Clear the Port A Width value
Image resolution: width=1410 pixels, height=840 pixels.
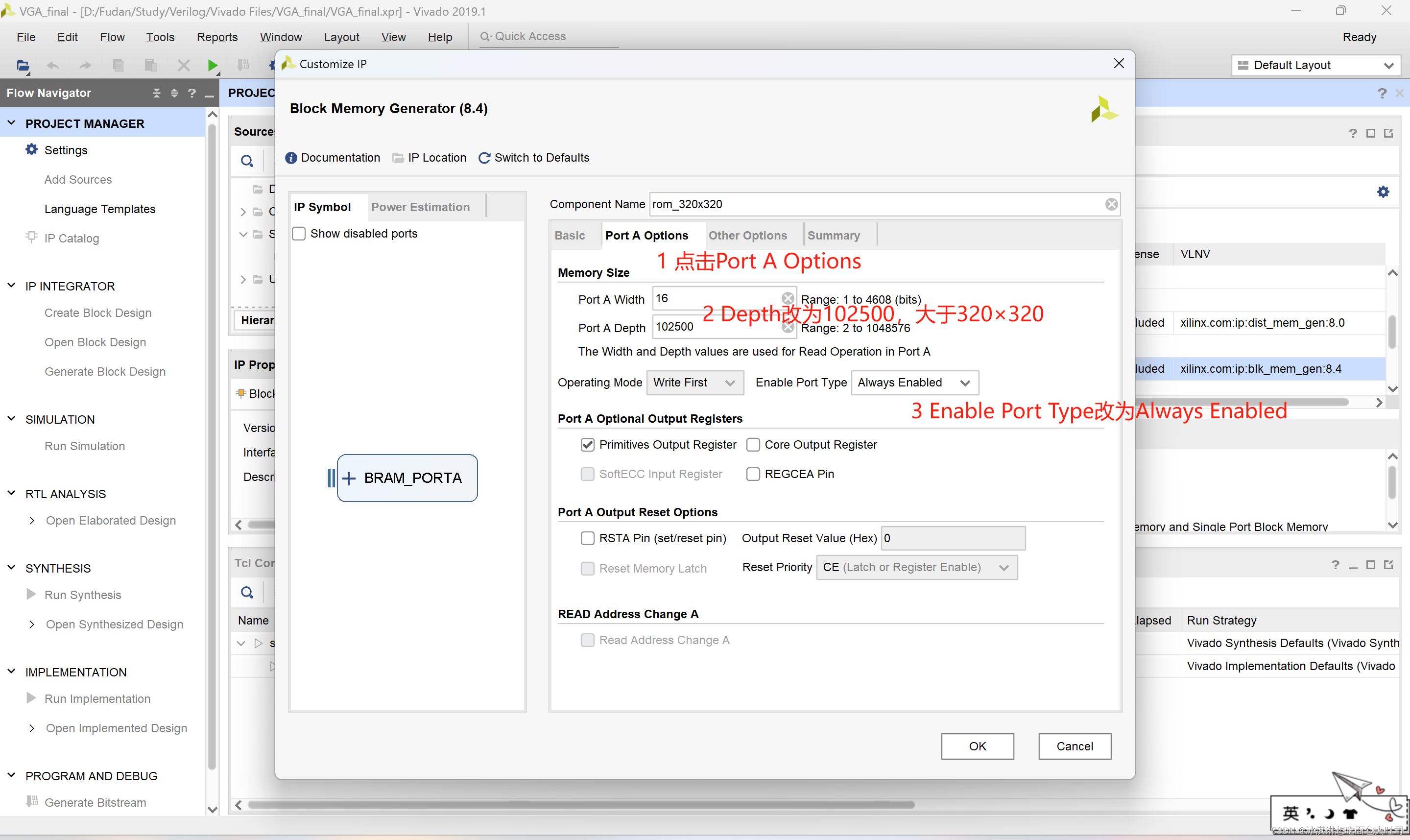pos(787,298)
